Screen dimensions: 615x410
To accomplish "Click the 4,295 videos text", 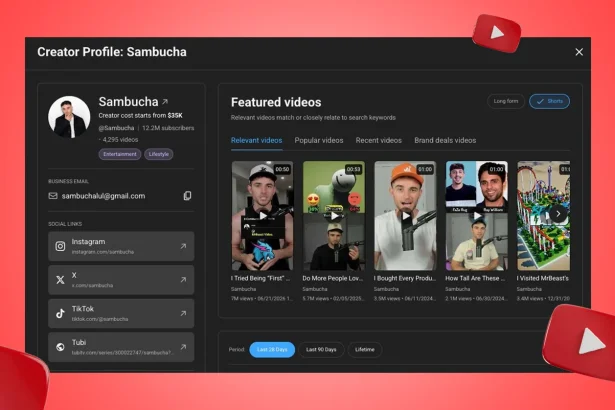I will 120,140.
